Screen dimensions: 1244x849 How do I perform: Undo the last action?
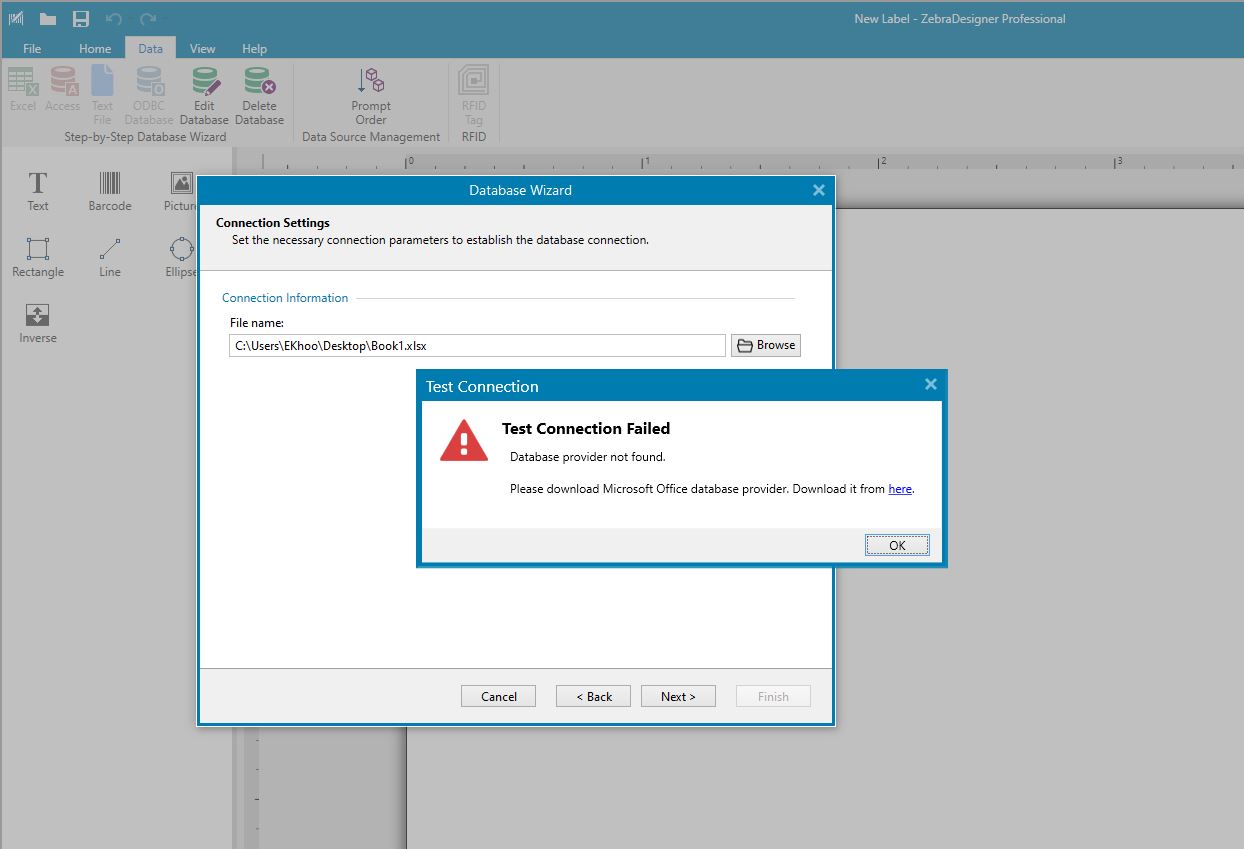tap(114, 19)
